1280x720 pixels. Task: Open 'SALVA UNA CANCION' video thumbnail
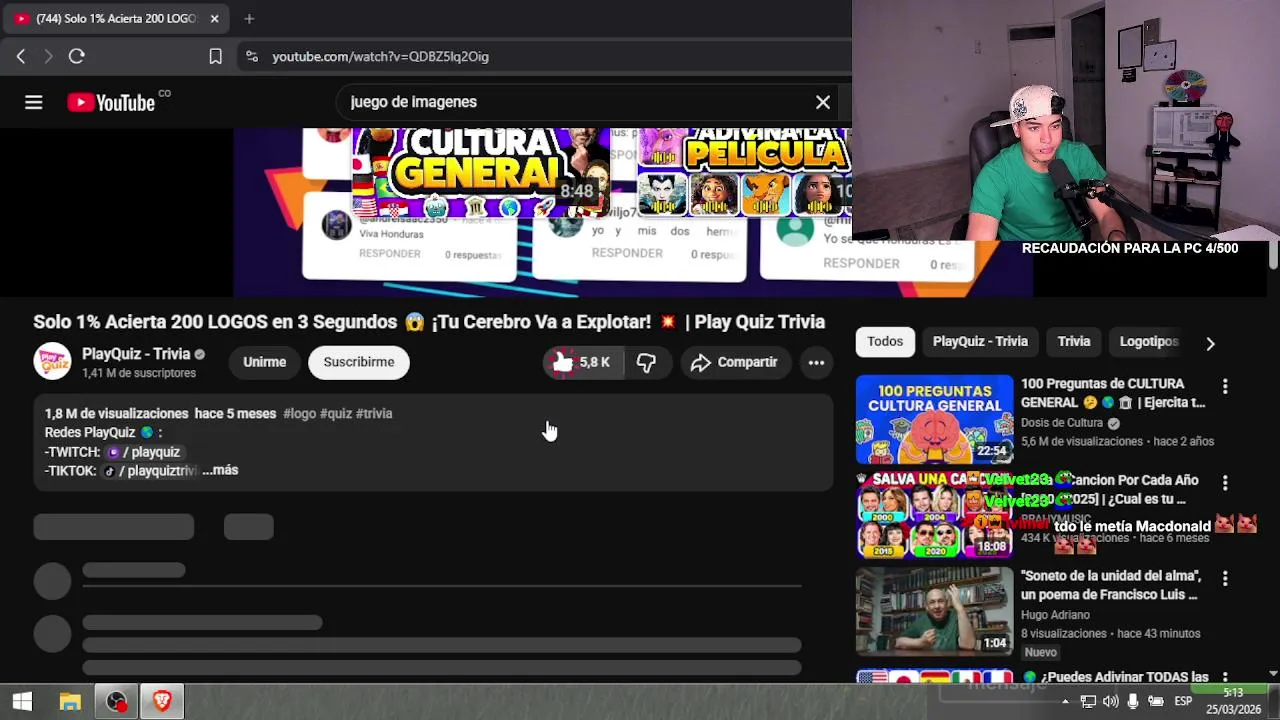coord(934,515)
